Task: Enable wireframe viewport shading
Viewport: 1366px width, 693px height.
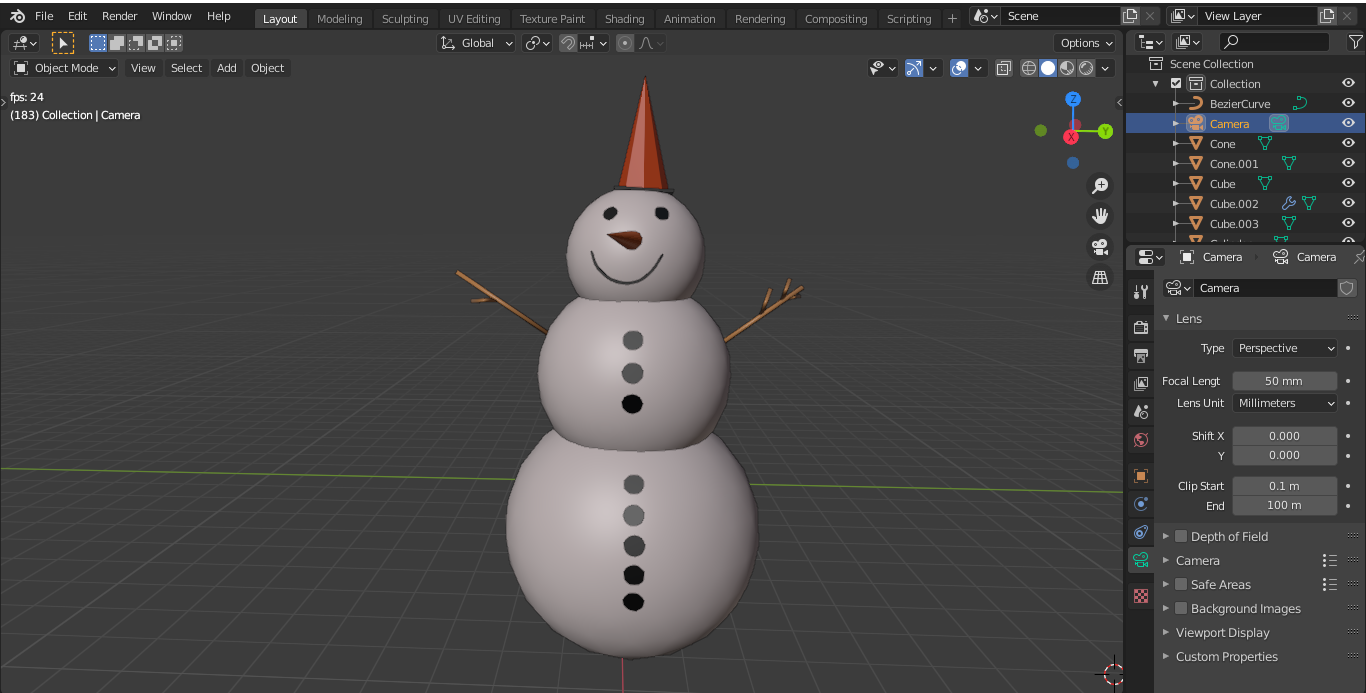Action: click(1029, 68)
